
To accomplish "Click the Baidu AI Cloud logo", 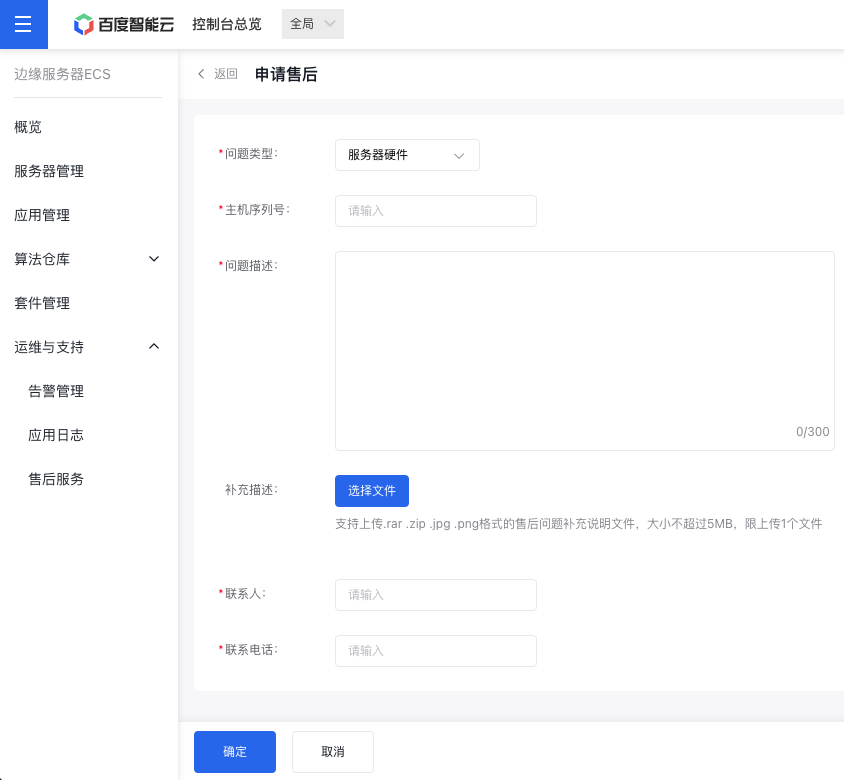I will coord(124,24).
